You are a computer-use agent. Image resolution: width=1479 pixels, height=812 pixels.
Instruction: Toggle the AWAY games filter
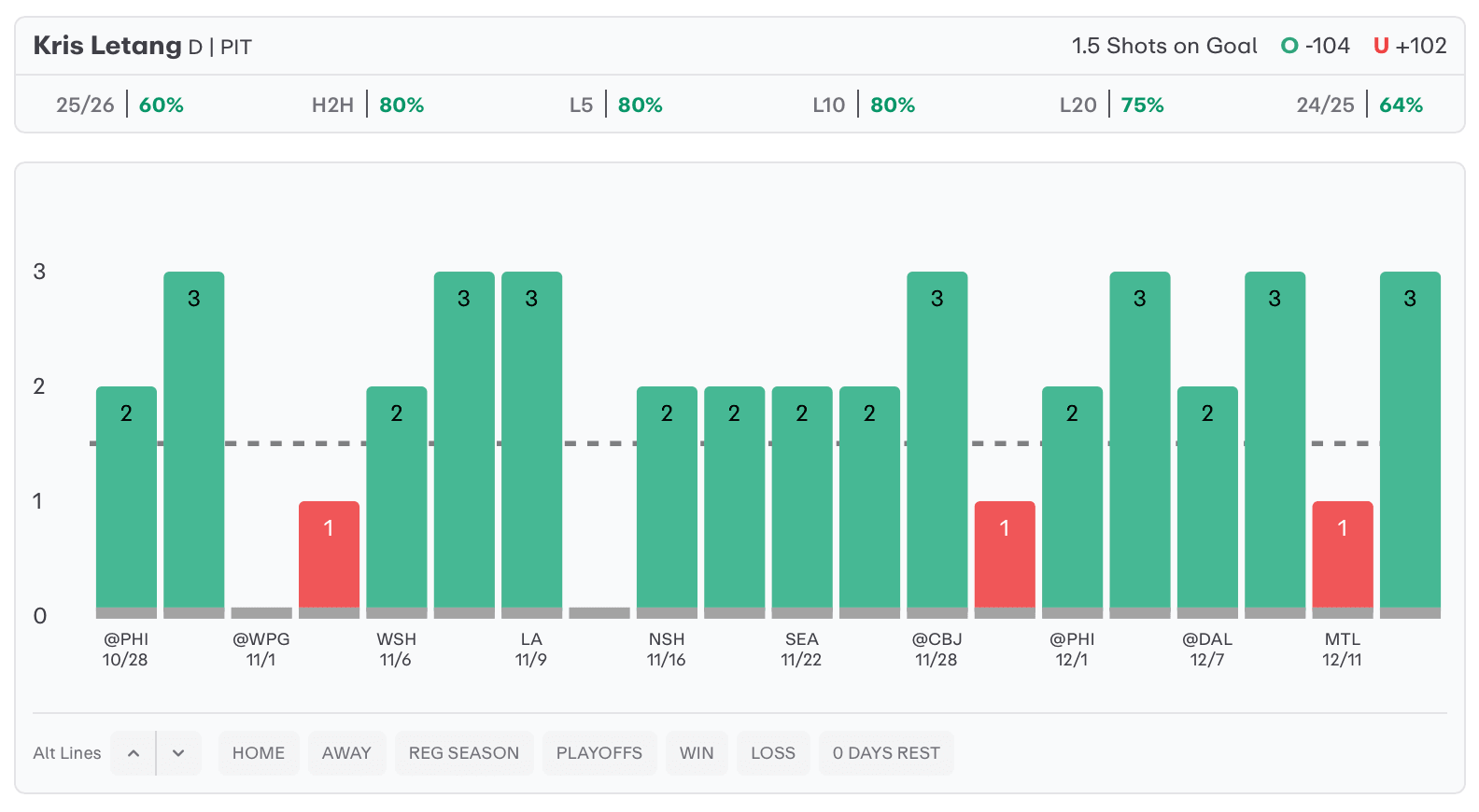coord(346,753)
